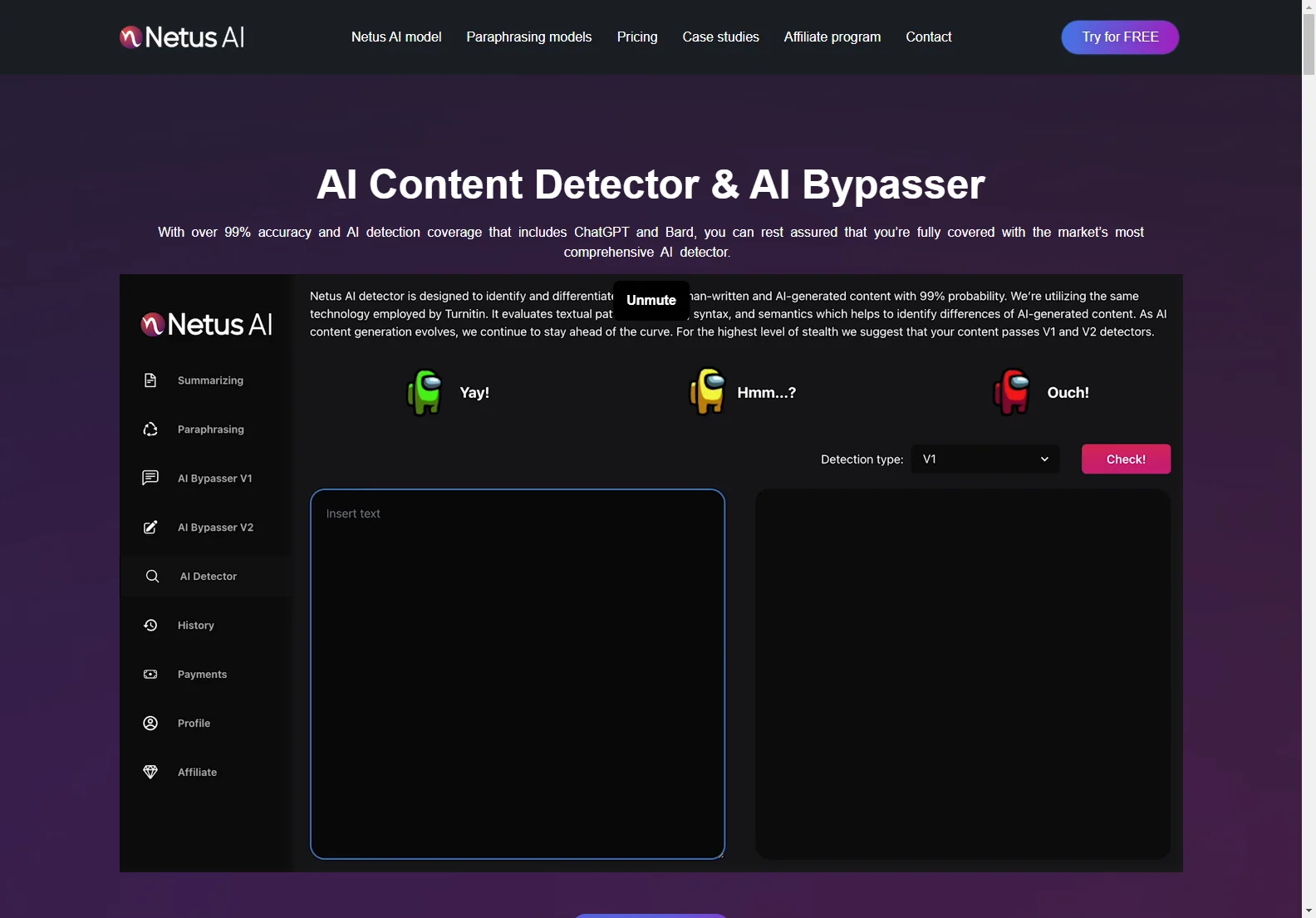Click the red Ouch crewmate icon
Screen dimensions: 1316x918
click(x=1012, y=392)
